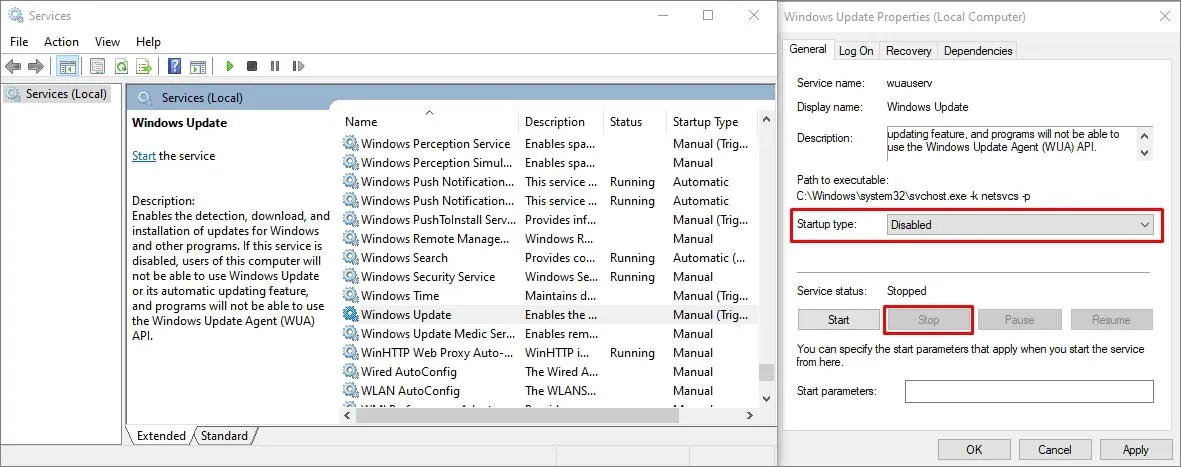The height and width of the screenshot is (467, 1181).
Task: Click the Description box's down scroll arrow
Action: point(1145,152)
